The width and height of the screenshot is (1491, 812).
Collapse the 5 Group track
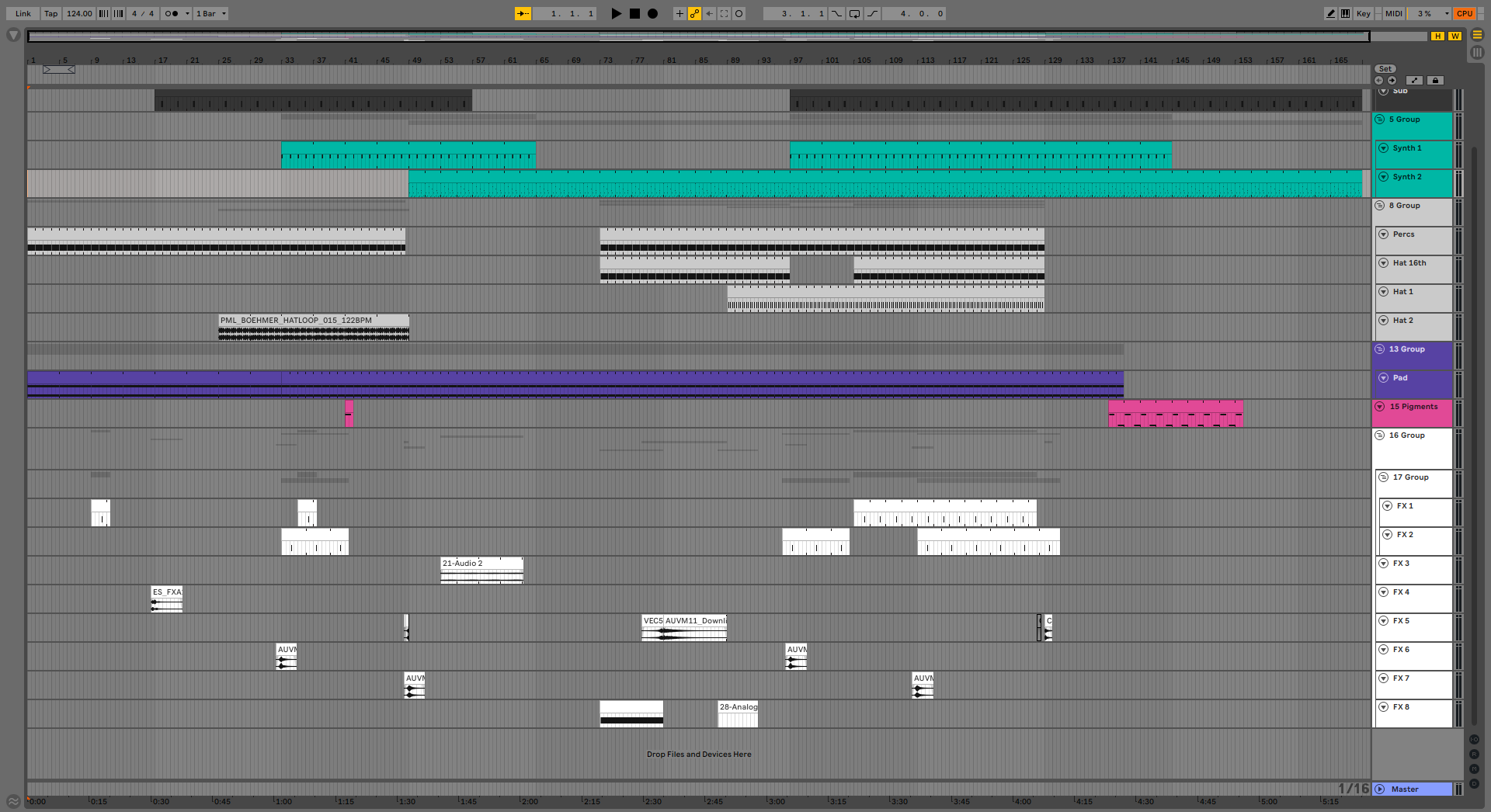click(1380, 120)
